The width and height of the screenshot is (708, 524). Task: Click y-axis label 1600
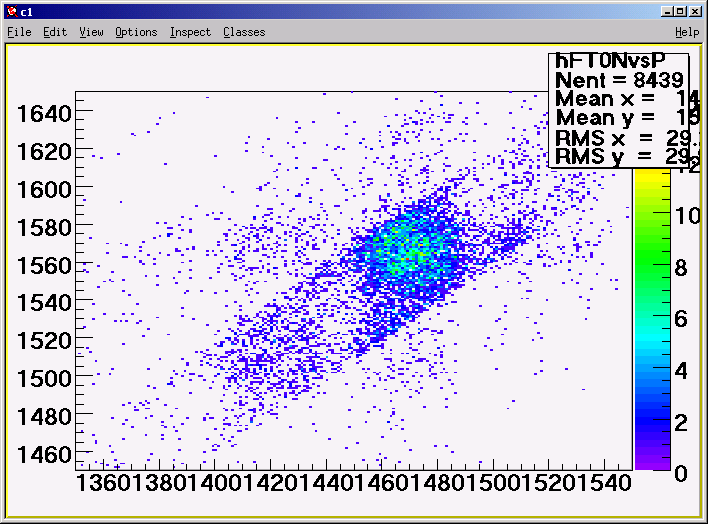pos(44,190)
